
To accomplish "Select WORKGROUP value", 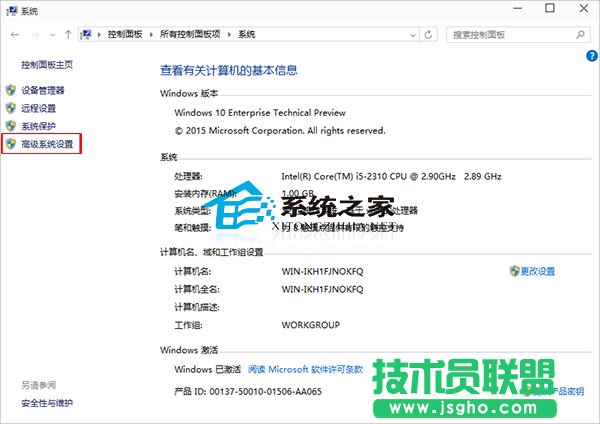I will (311, 325).
